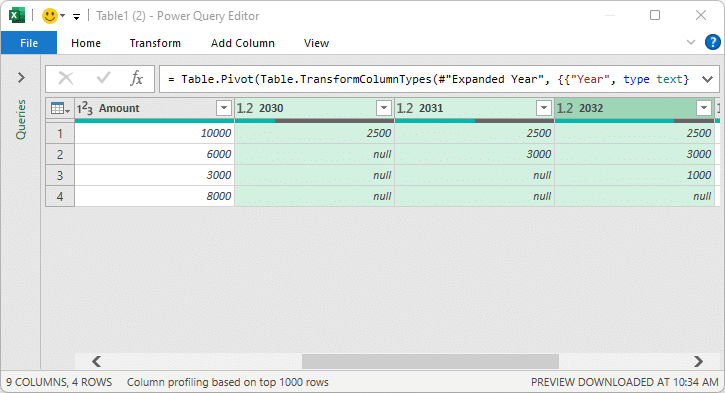Viewport: 725px width, 393px height.
Task: Click the horizontal scrollbar right arrow
Action: pyautogui.click(x=698, y=361)
